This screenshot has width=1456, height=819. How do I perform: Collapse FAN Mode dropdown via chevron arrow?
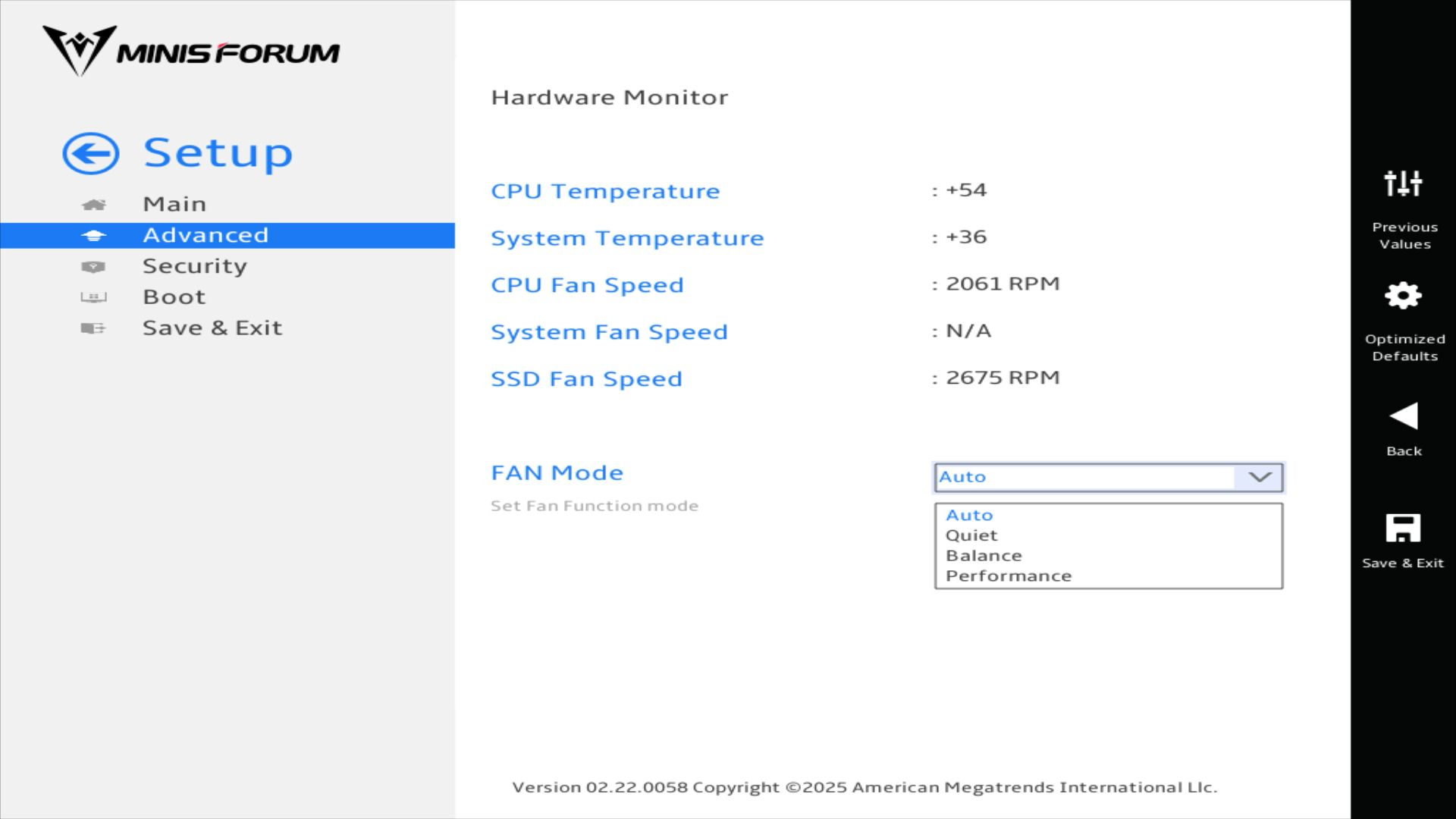1260,477
